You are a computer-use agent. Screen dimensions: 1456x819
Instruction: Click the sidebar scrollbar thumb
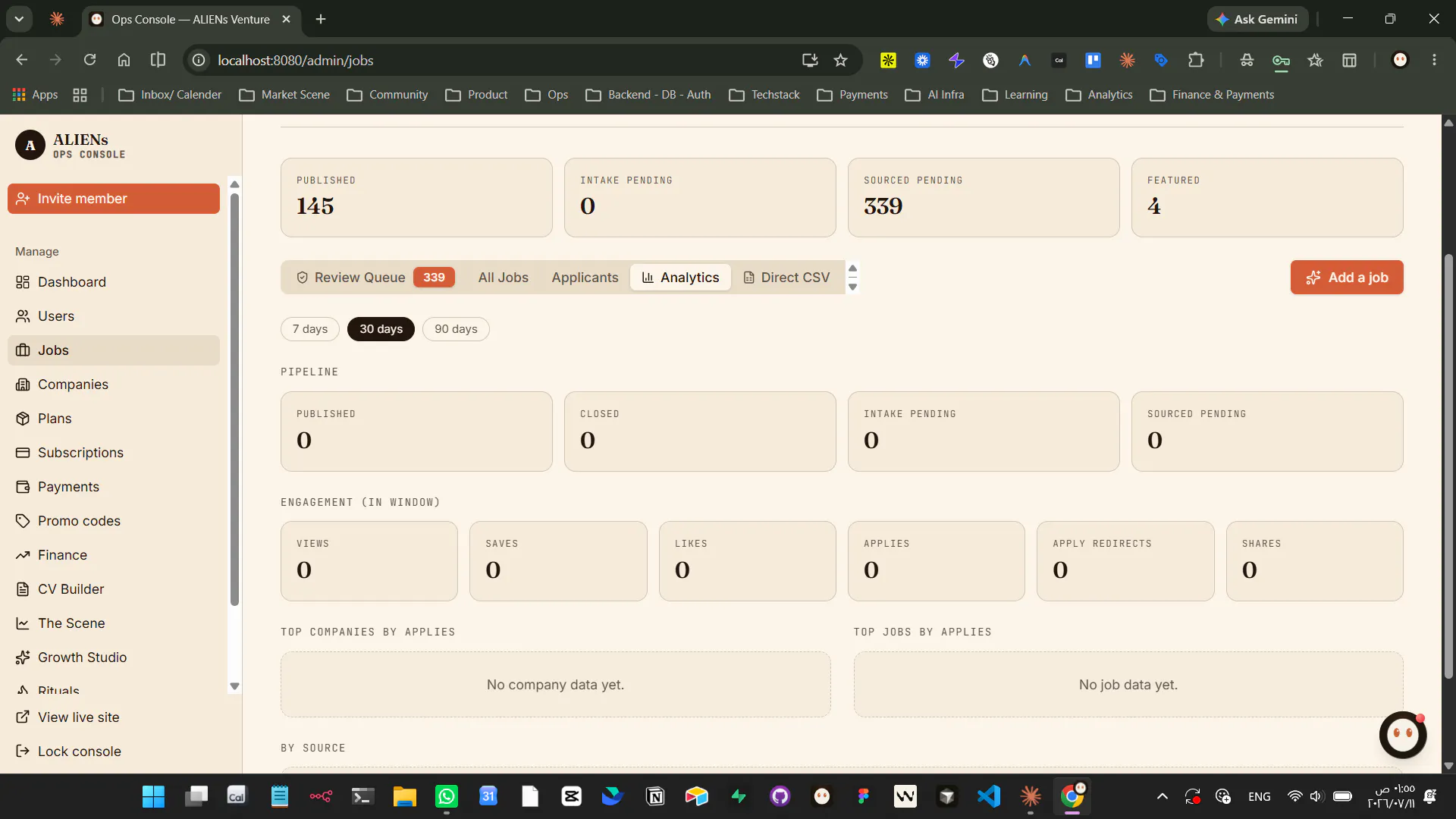234,400
